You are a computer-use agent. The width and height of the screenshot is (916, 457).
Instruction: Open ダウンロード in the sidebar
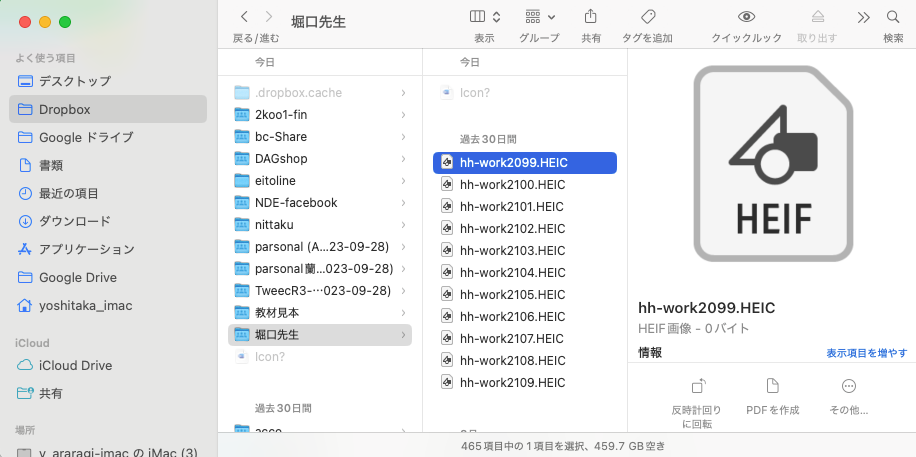108,221
